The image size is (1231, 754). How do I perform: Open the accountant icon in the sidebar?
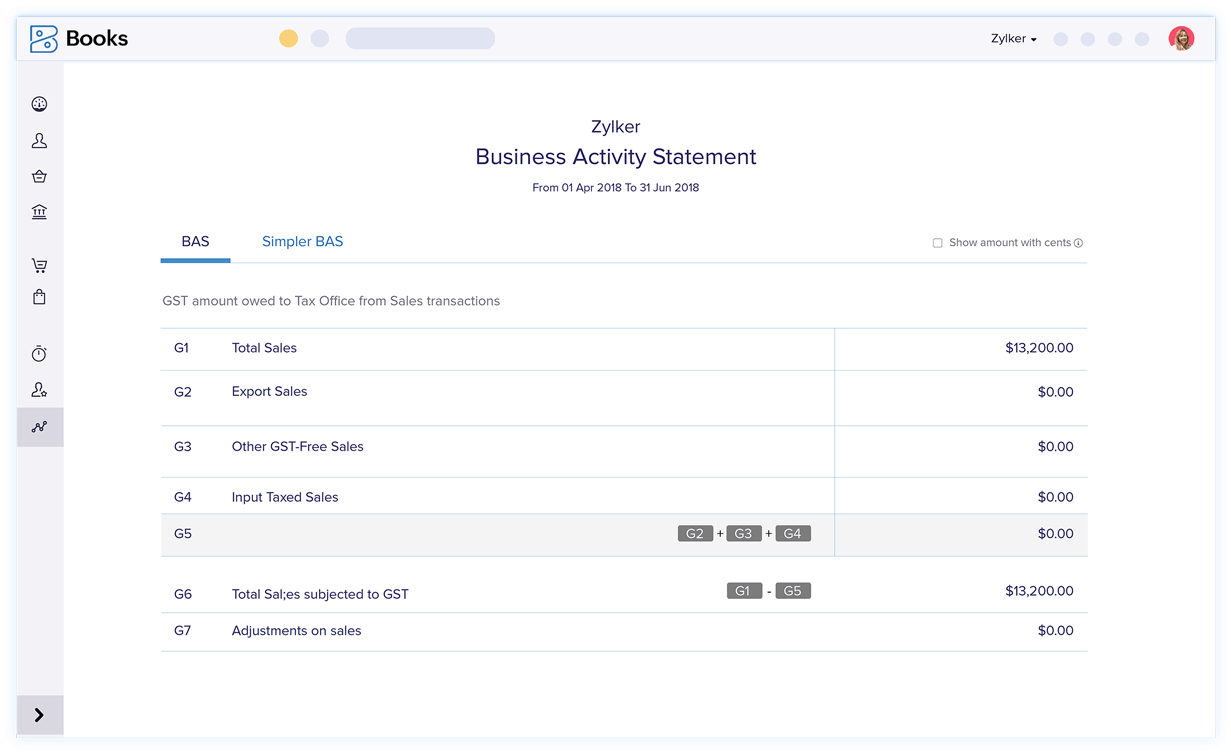pyautogui.click(x=40, y=390)
